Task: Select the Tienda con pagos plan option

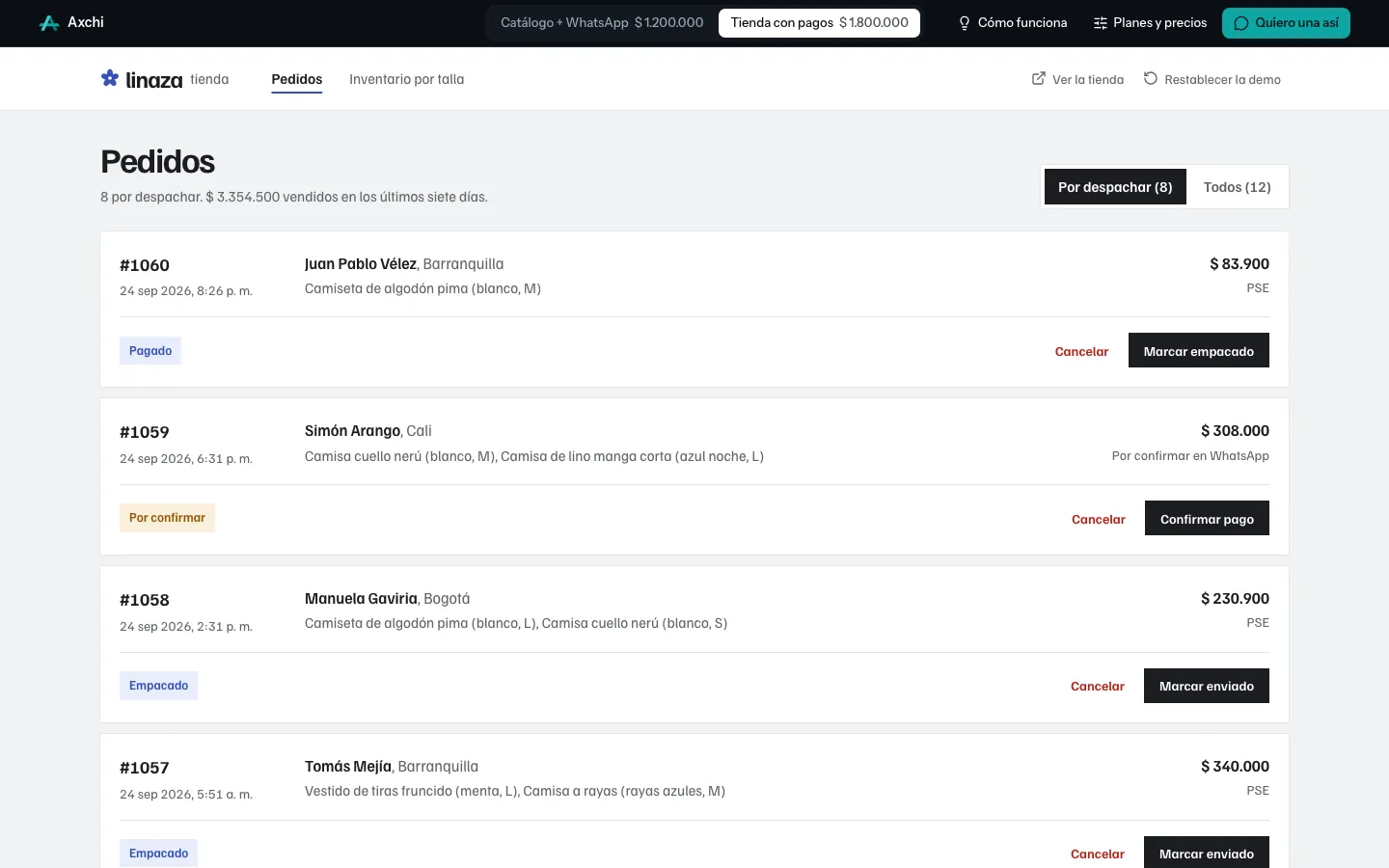Action: click(x=819, y=22)
